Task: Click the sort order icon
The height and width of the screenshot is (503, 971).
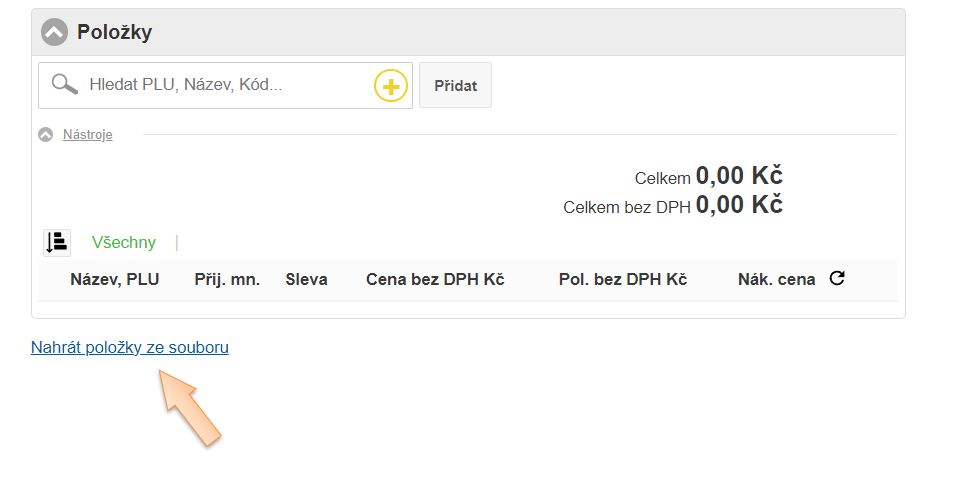Action: click(x=57, y=242)
